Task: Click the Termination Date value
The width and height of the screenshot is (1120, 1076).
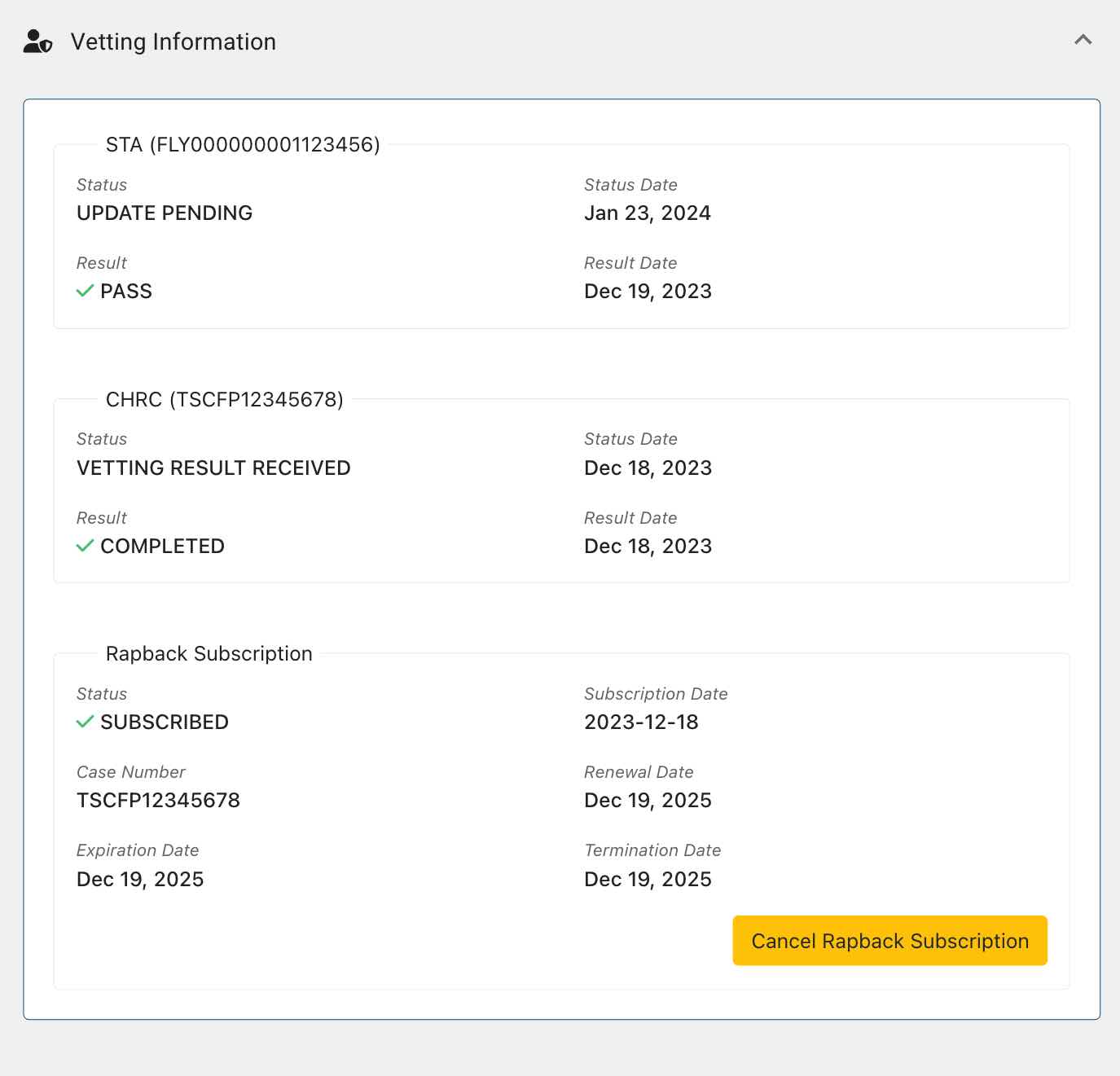Action: point(648,880)
